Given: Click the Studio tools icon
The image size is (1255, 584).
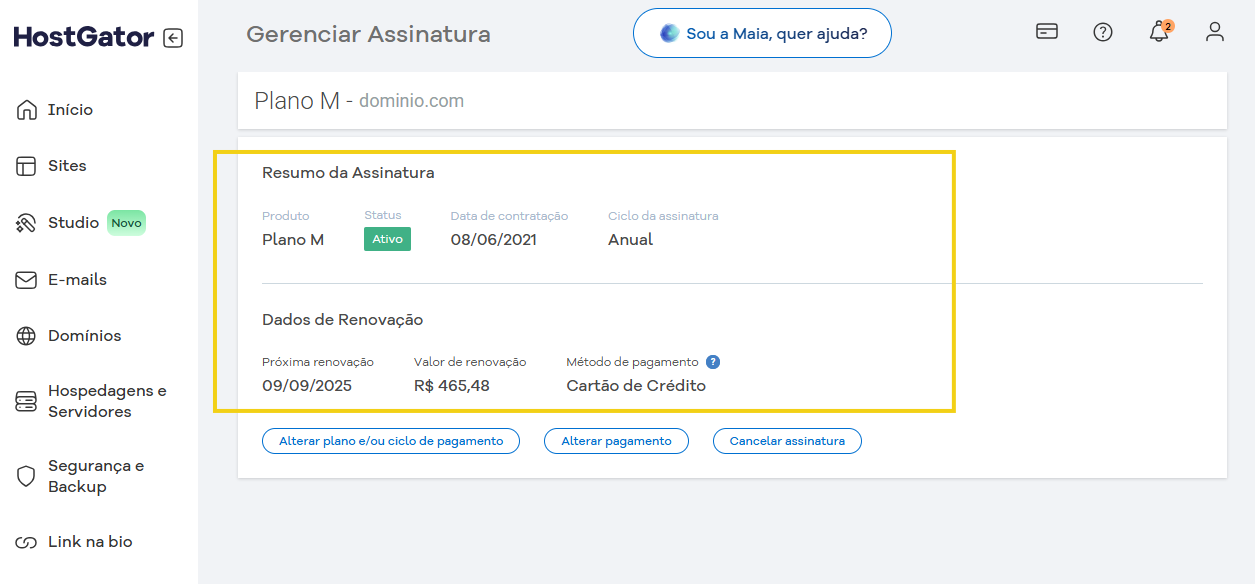Looking at the screenshot, I should pos(26,223).
